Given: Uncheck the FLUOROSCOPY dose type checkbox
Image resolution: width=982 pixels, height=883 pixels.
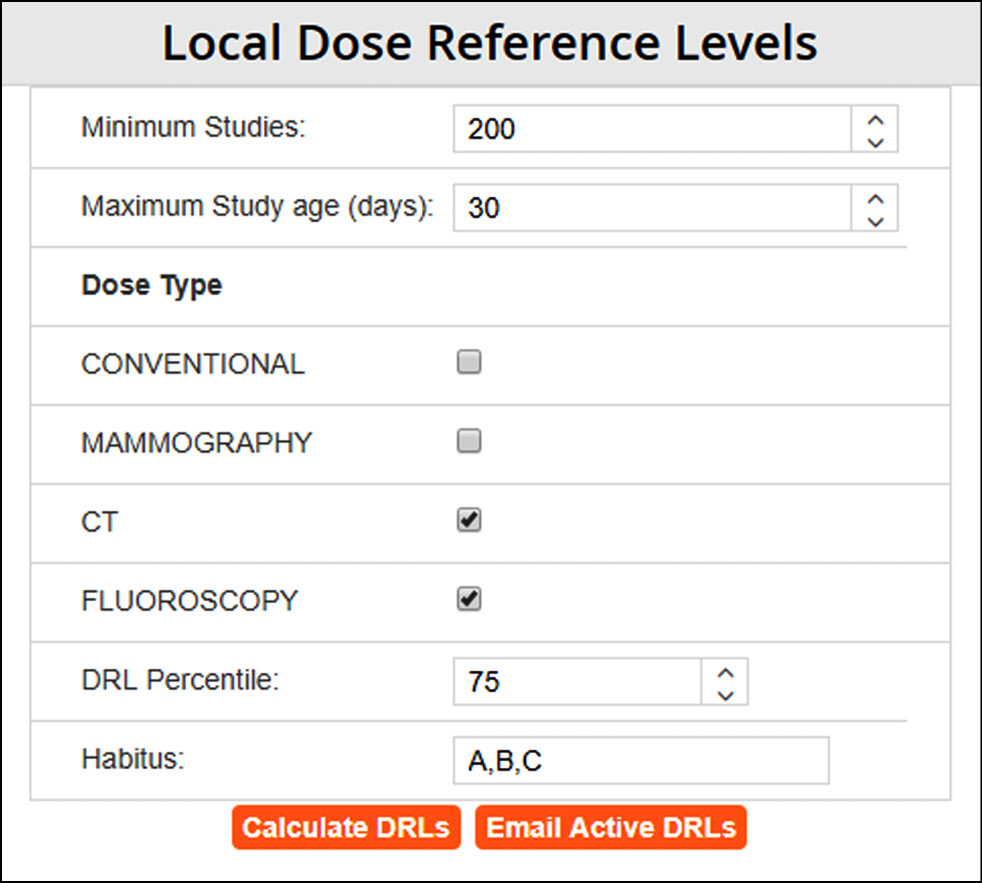Looking at the screenshot, I should point(469,599).
